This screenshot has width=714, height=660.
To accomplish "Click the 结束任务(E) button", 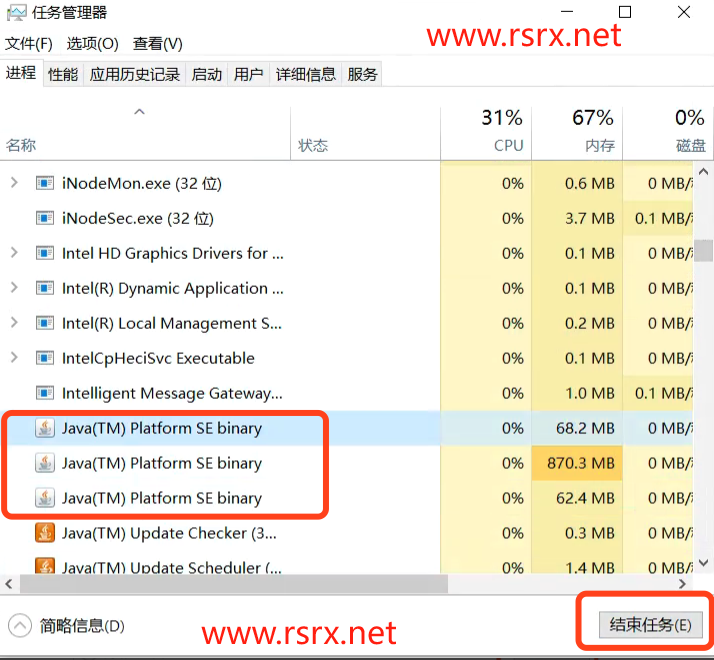I will tap(650, 624).
